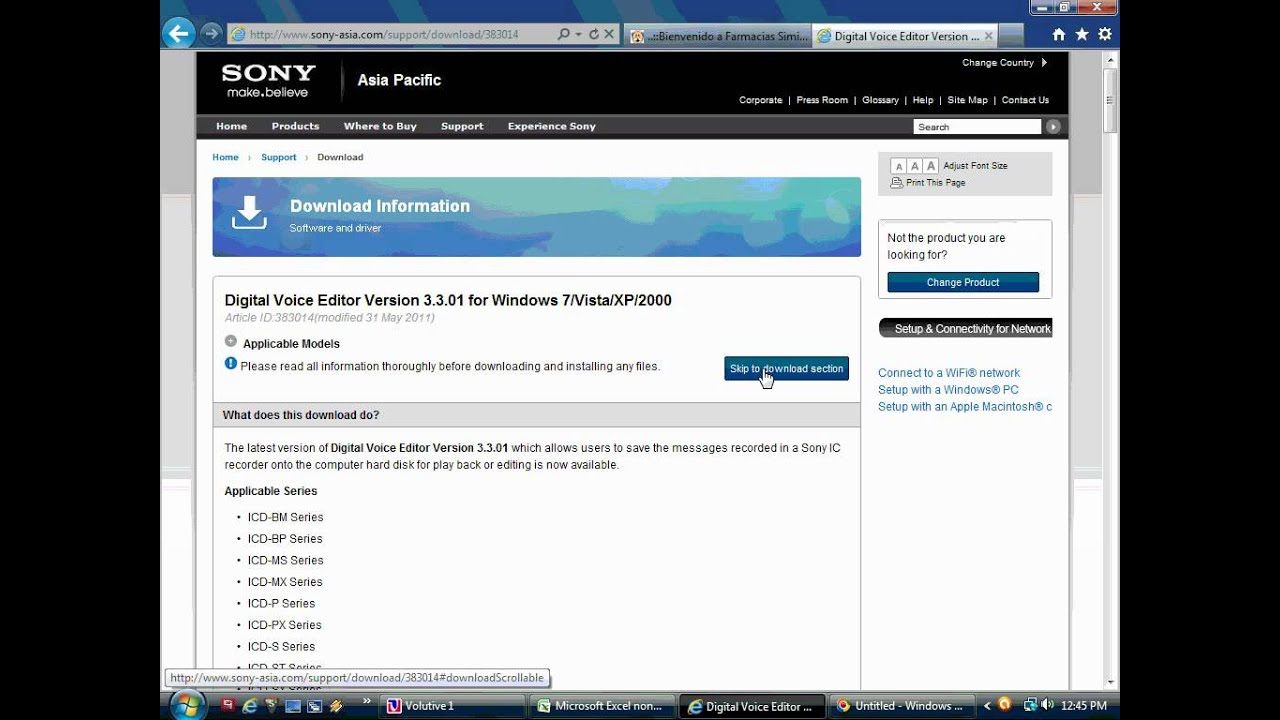The height and width of the screenshot is (720, 1280).
Task: Click the browser Forward arrow button
Action: (x=210, y=34)
